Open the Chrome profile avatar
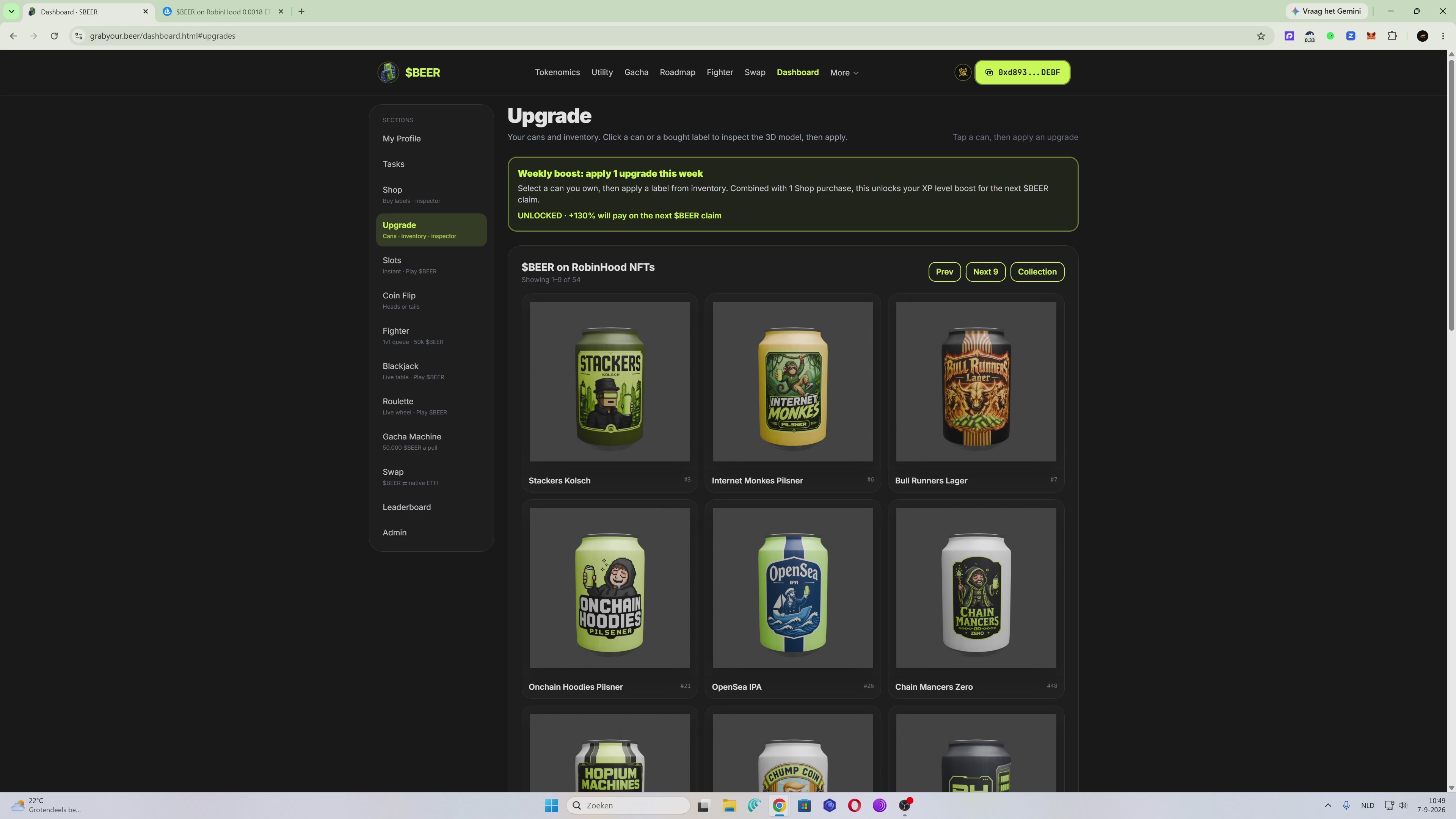 pyautogui.click(x=1423, y=36)
